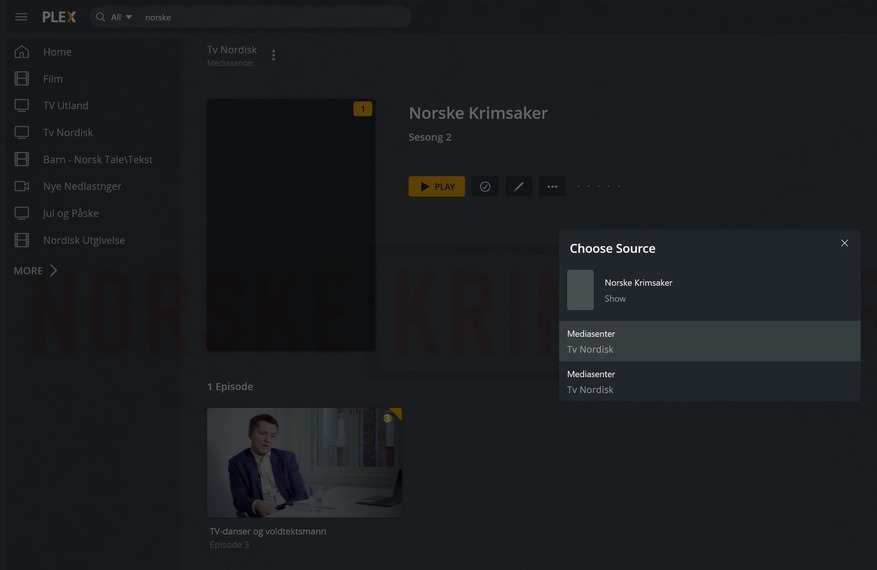Open Nordisk Utgivelse library
Screen dimensions: 877x570
click(84, 240)
